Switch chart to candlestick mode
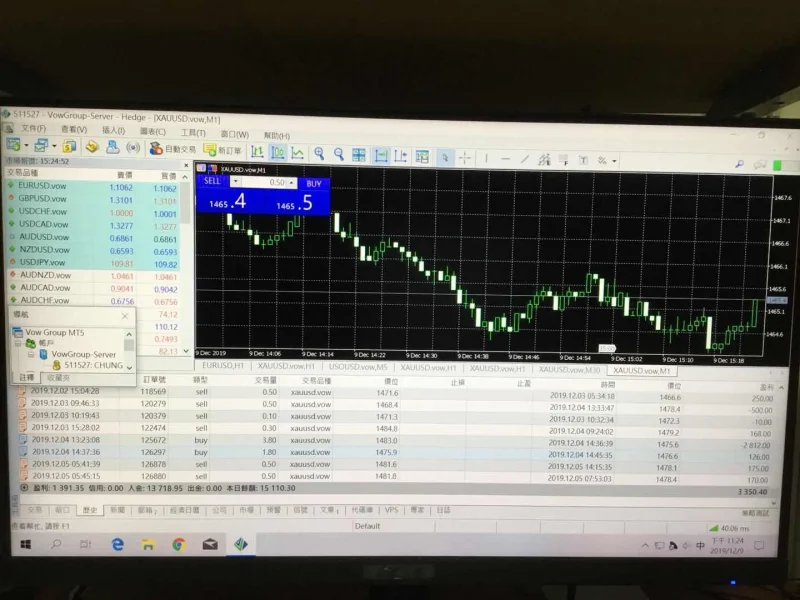 (278, 152)
